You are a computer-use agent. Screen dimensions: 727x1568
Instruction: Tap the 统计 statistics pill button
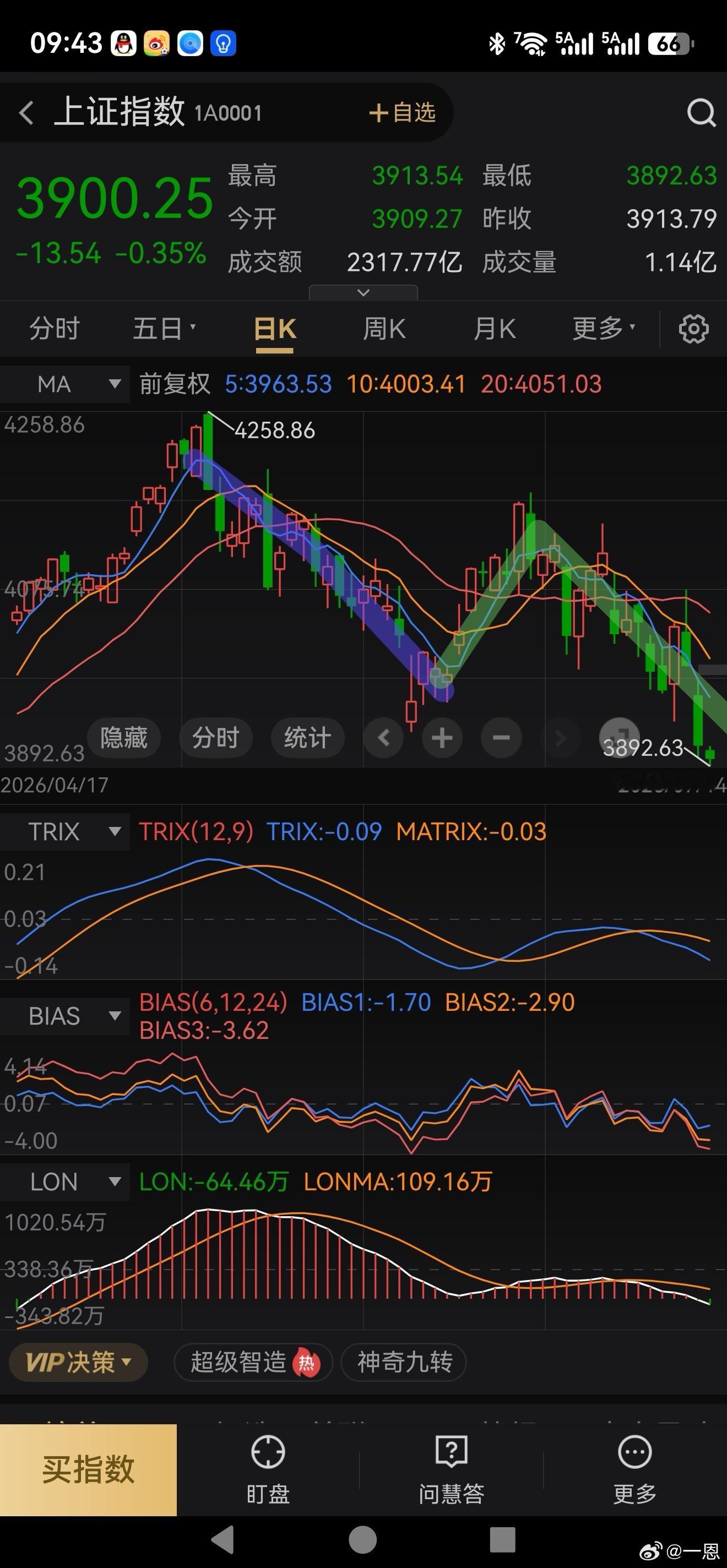[x=307, y=738]
